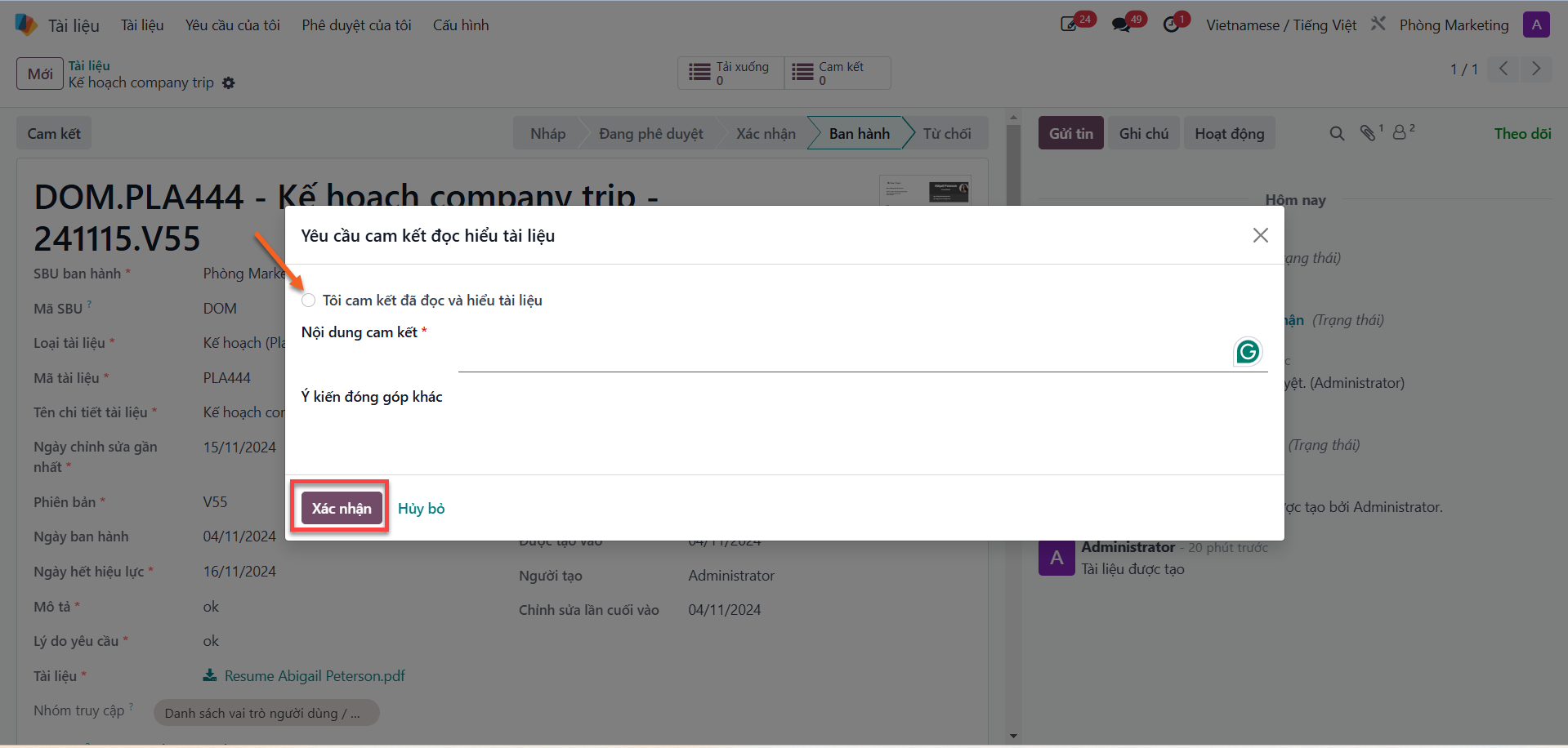The width and height of the screenshot is (1568, 748).
Task: Switch to the Ghi chú tab
Action: pyautogui.click(x=1144, y=133)
